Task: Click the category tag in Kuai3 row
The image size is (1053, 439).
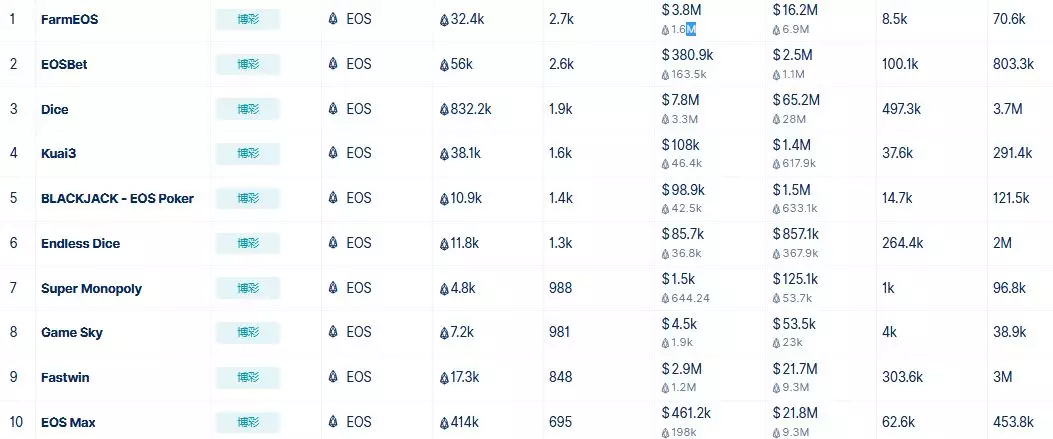Action: pos(248,154)
